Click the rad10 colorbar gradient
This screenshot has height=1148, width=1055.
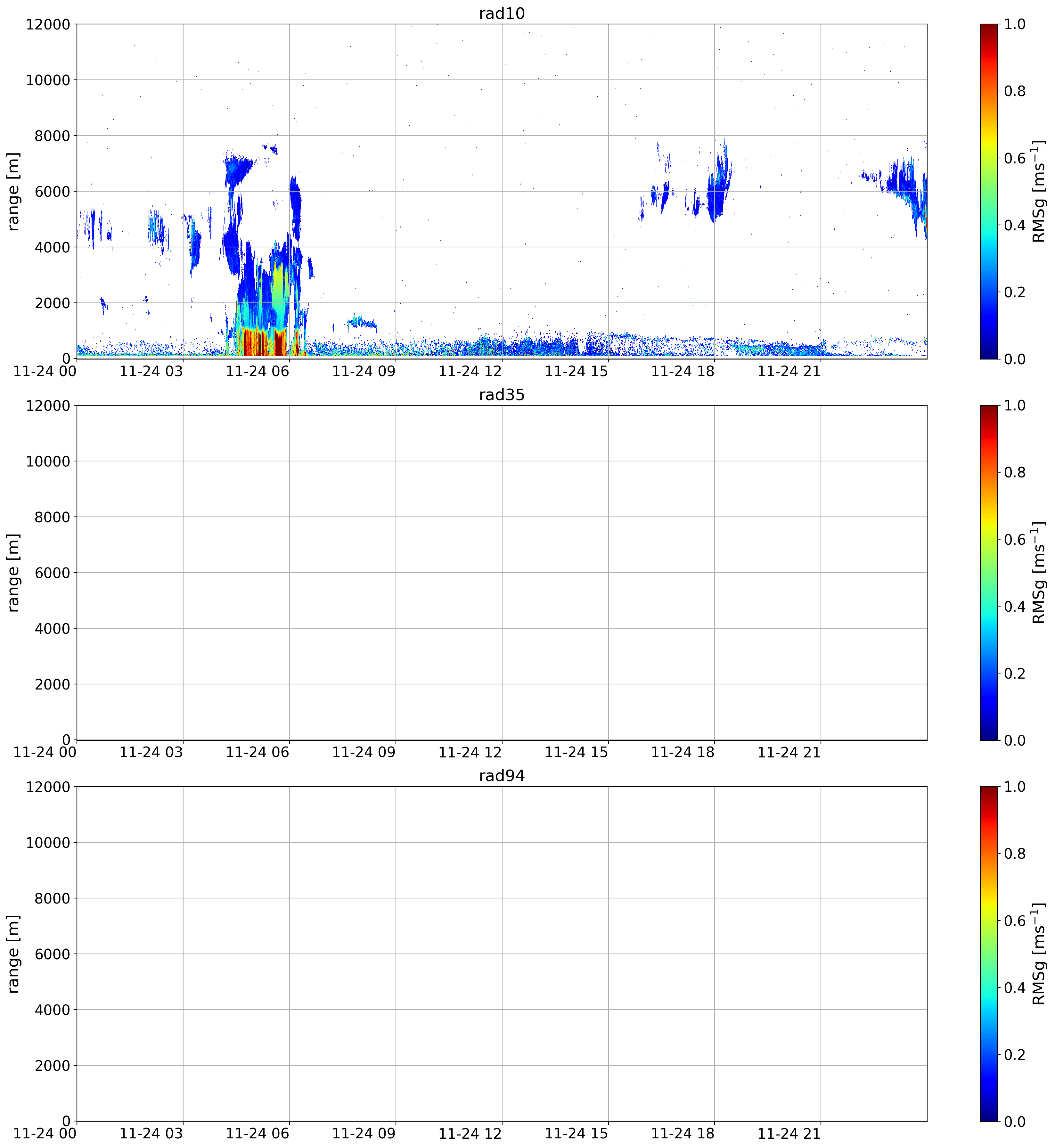(x=989, y=191)
